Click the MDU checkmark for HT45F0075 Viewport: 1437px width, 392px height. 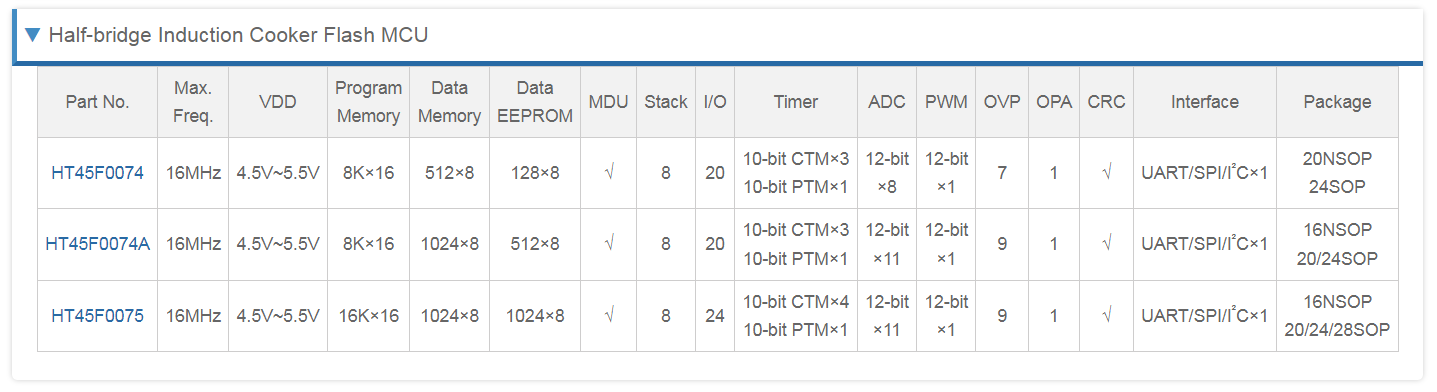609,316
